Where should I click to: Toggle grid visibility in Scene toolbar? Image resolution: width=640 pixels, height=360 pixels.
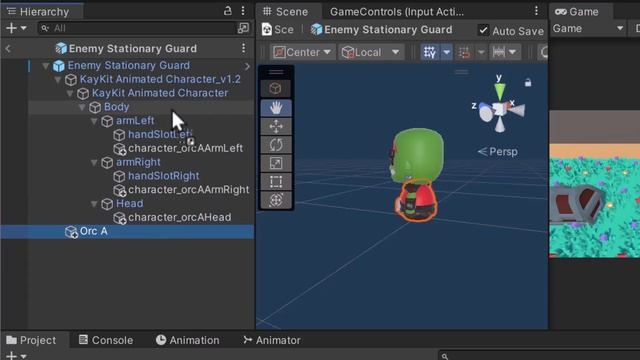(x=430, y=52)
